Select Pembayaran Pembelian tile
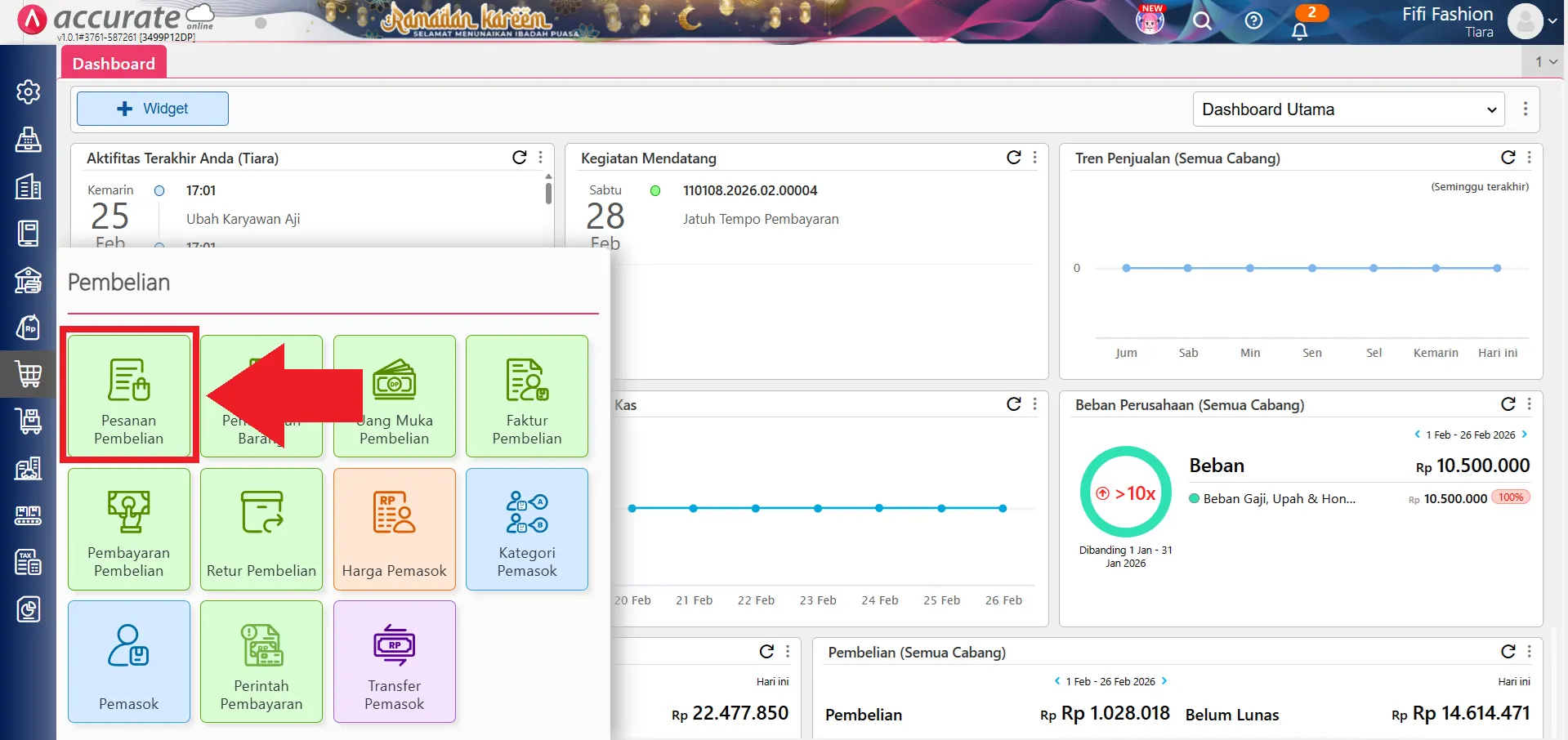This screenshot has width=1568, height=740. [129, 528]
